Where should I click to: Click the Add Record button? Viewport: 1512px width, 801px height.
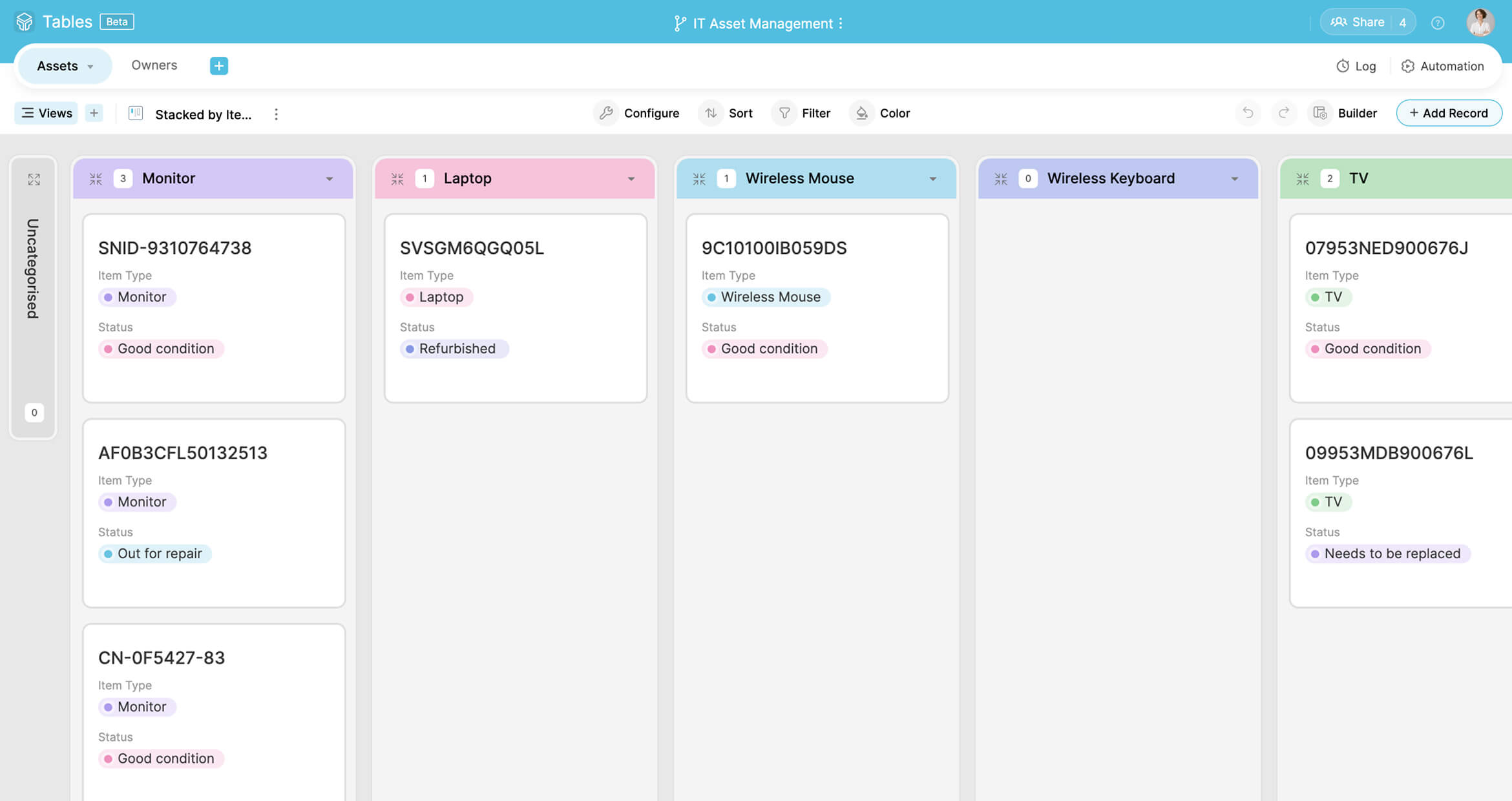1448,113
